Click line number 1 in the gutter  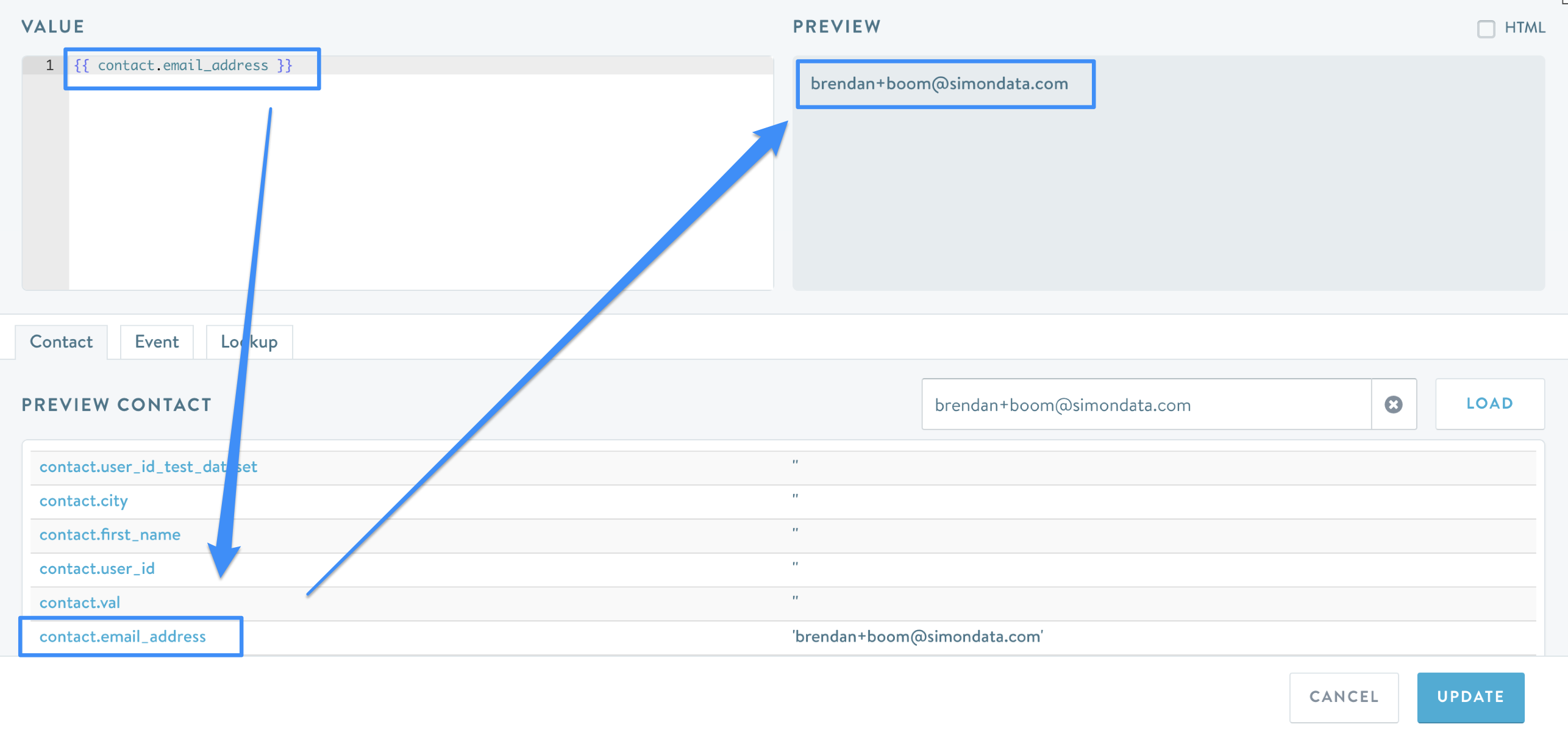[49, 65]
